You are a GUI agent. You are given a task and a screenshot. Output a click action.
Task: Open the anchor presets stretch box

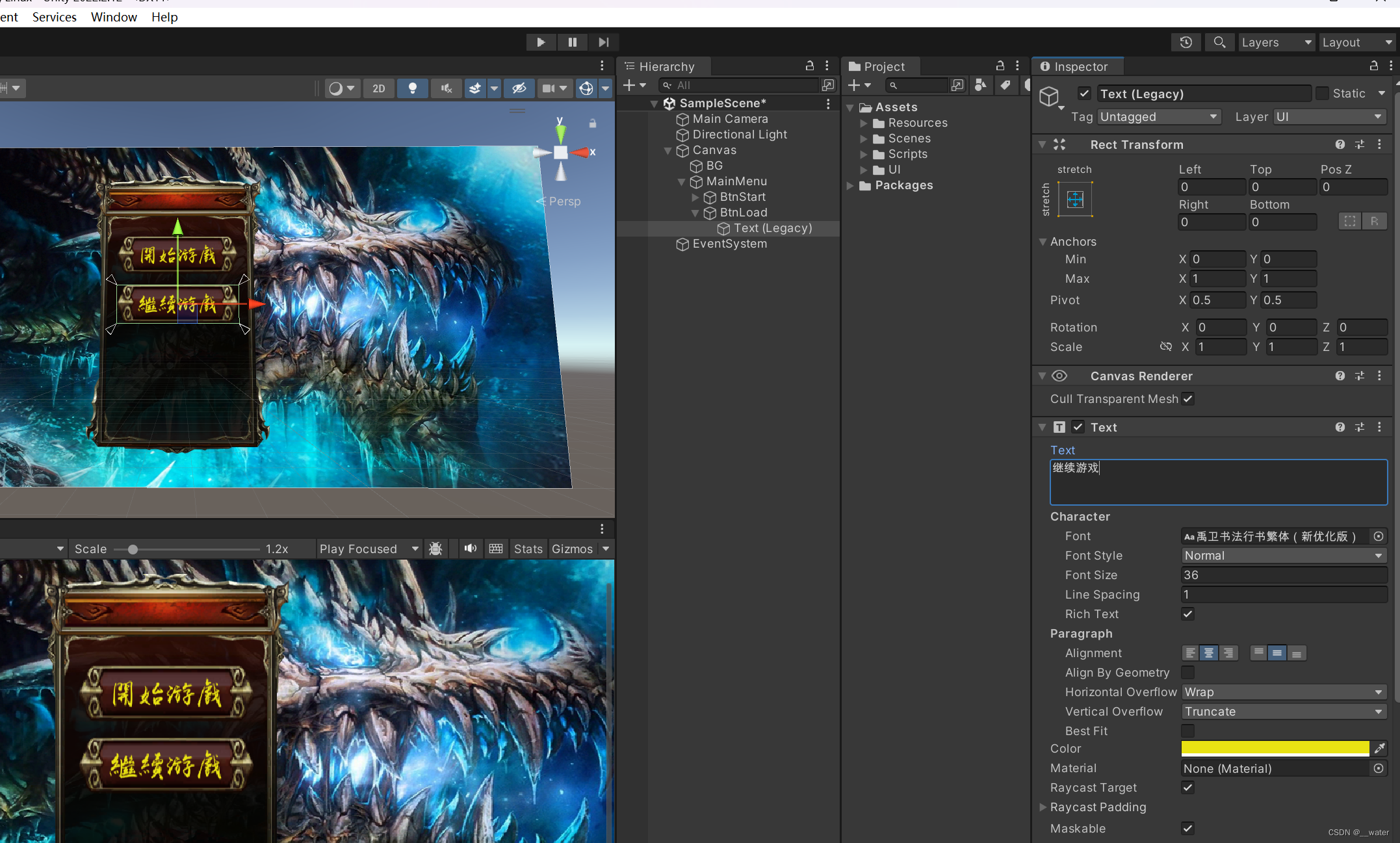click(x=1075, y=199)
